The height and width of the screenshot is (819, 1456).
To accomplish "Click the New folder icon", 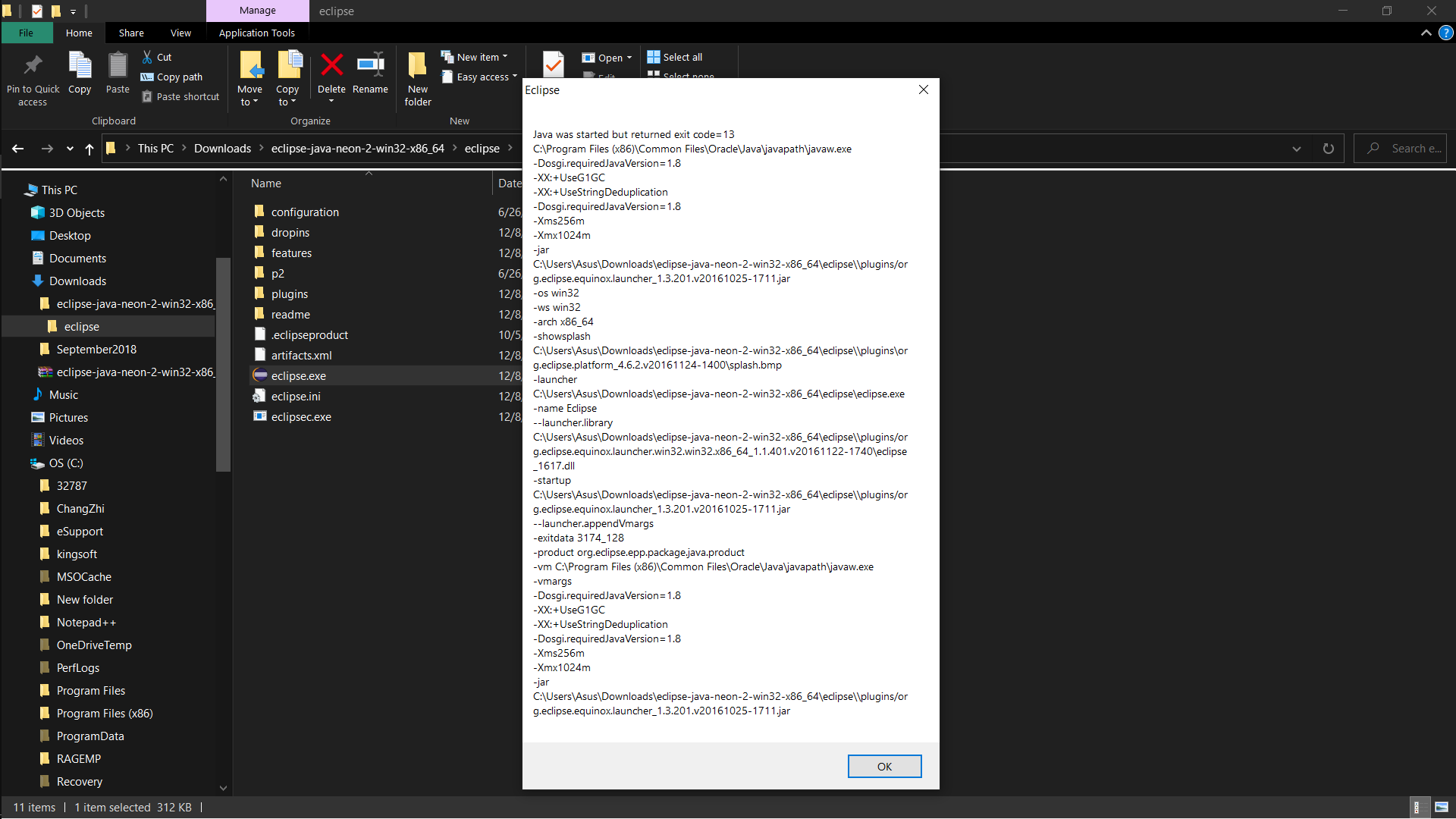I will [x=417, y=66].
